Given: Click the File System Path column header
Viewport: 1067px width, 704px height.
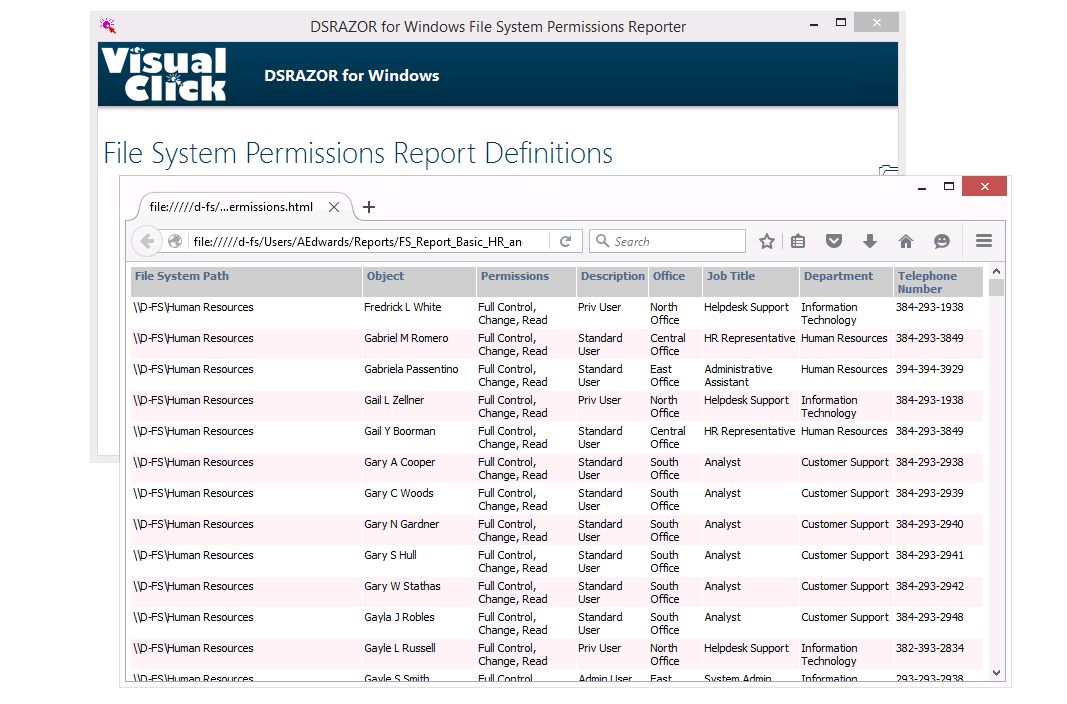Looking at the screenshot, I should [182, 277].
